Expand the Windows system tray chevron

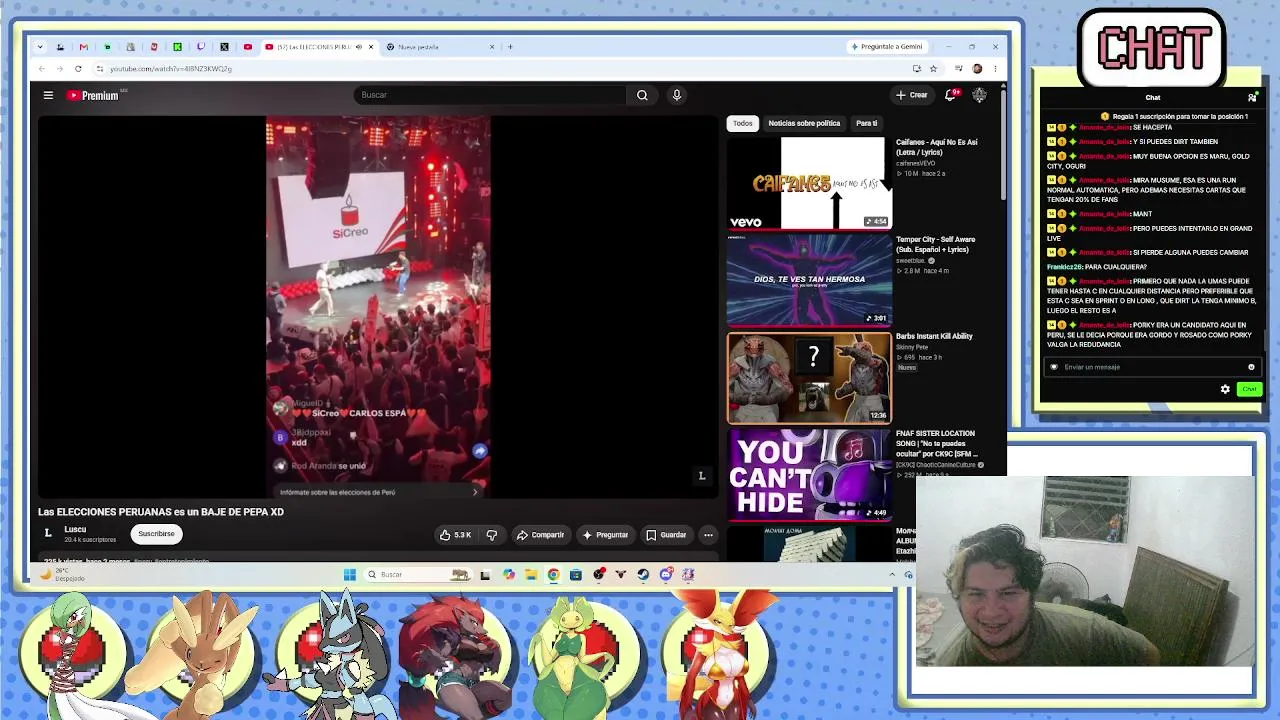click(x=892, y=574)
